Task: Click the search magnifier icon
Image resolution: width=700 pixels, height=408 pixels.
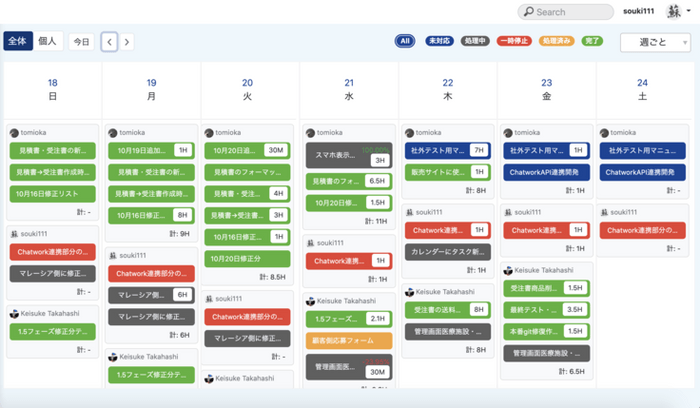Action: [529, 12]
